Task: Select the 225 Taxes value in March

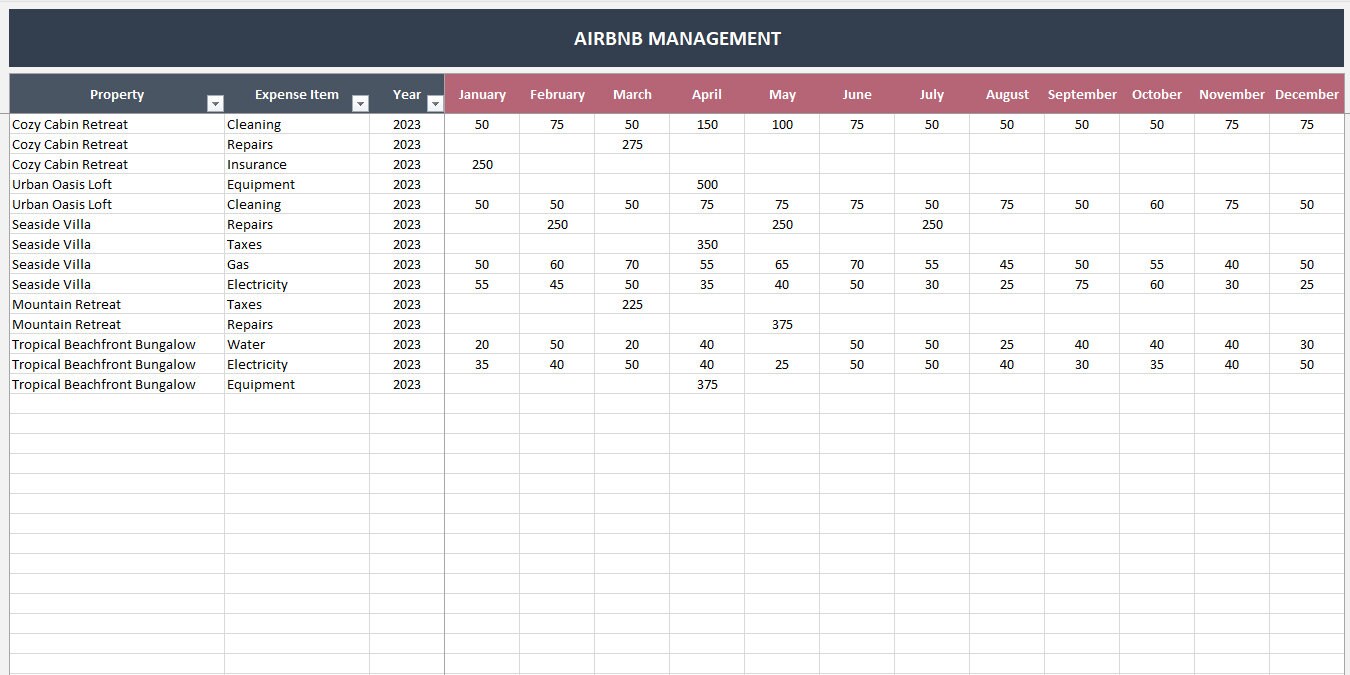Action: tap(632, 304)
